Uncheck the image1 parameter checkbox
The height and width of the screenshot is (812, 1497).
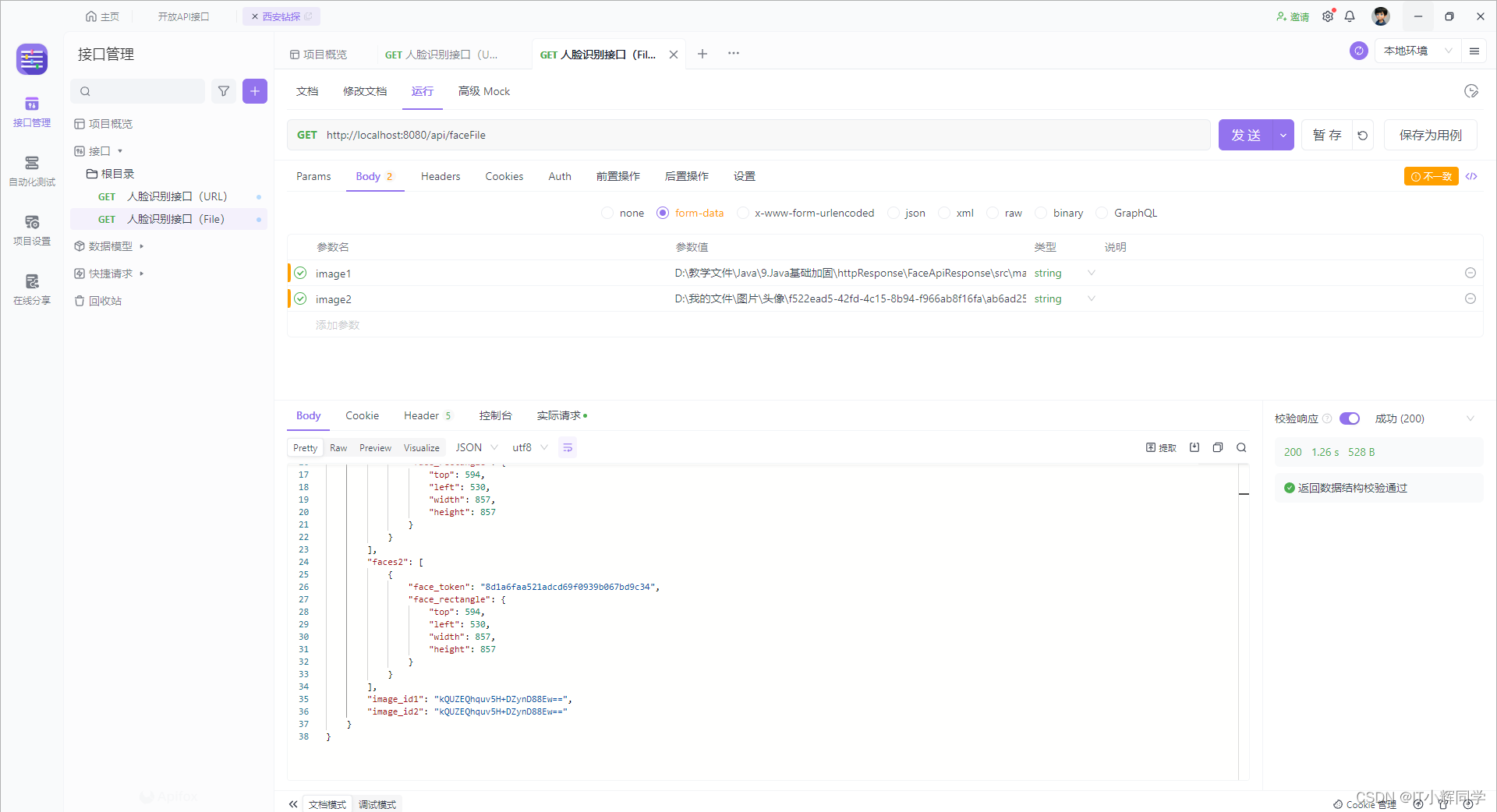point(300,273)
